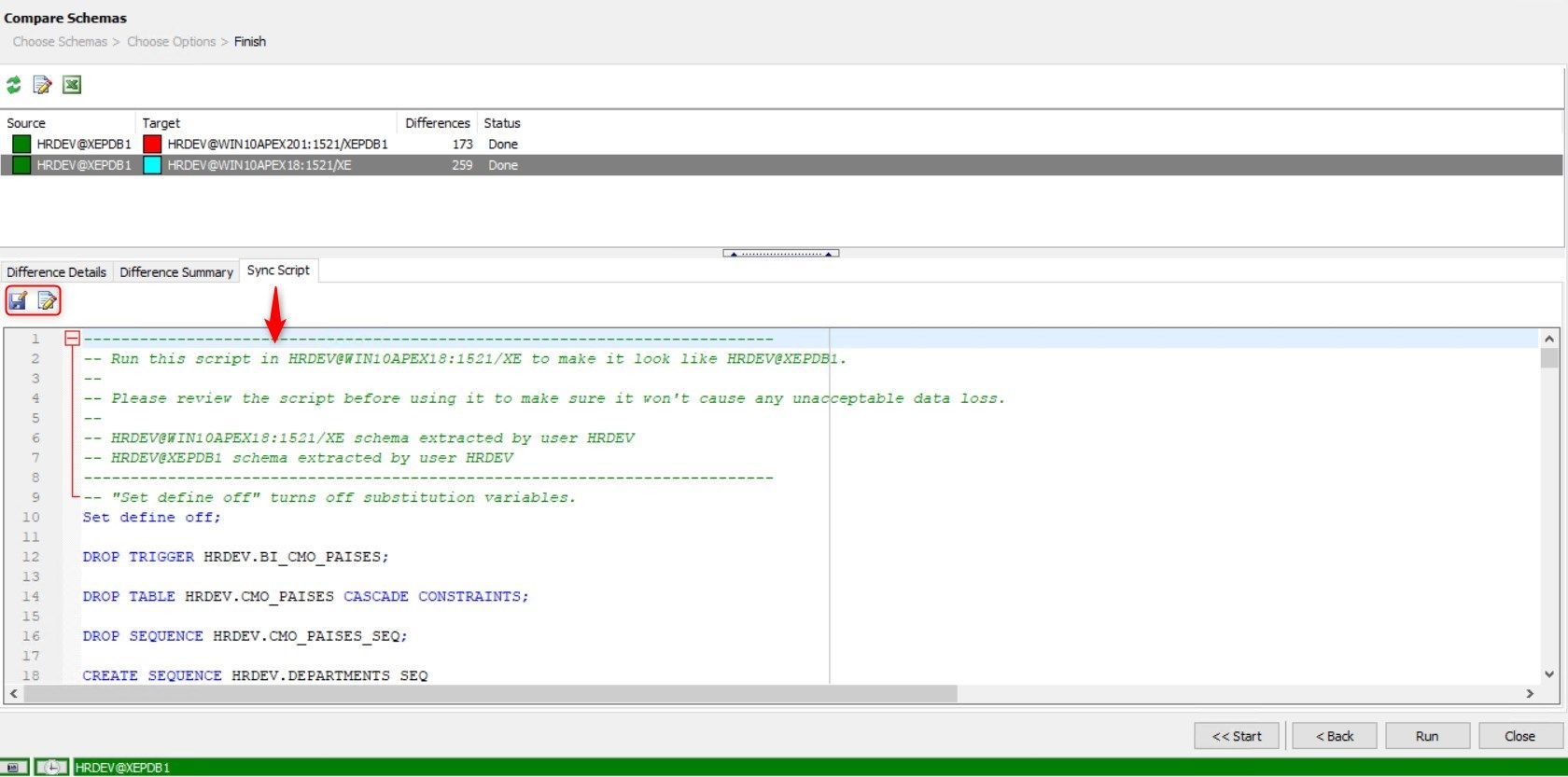The width and height of the screenshot is (1568, 777).
Task: Click the leftmost status bar icon
Action: click(13, 768)
